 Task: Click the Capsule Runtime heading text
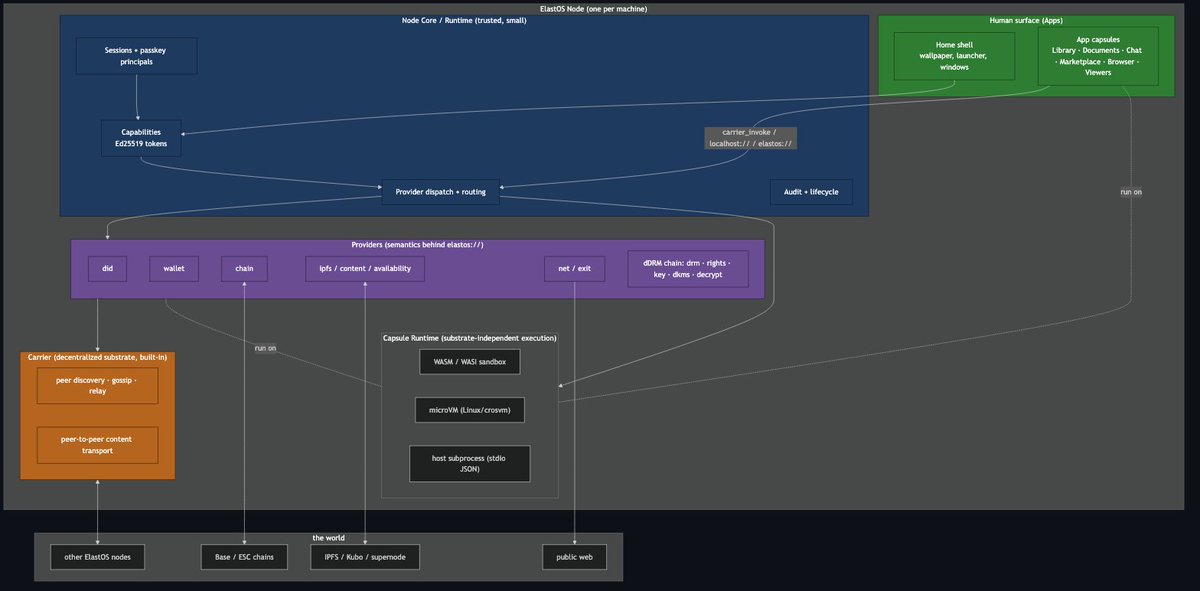pyautogui.click(x=469, y=339)
